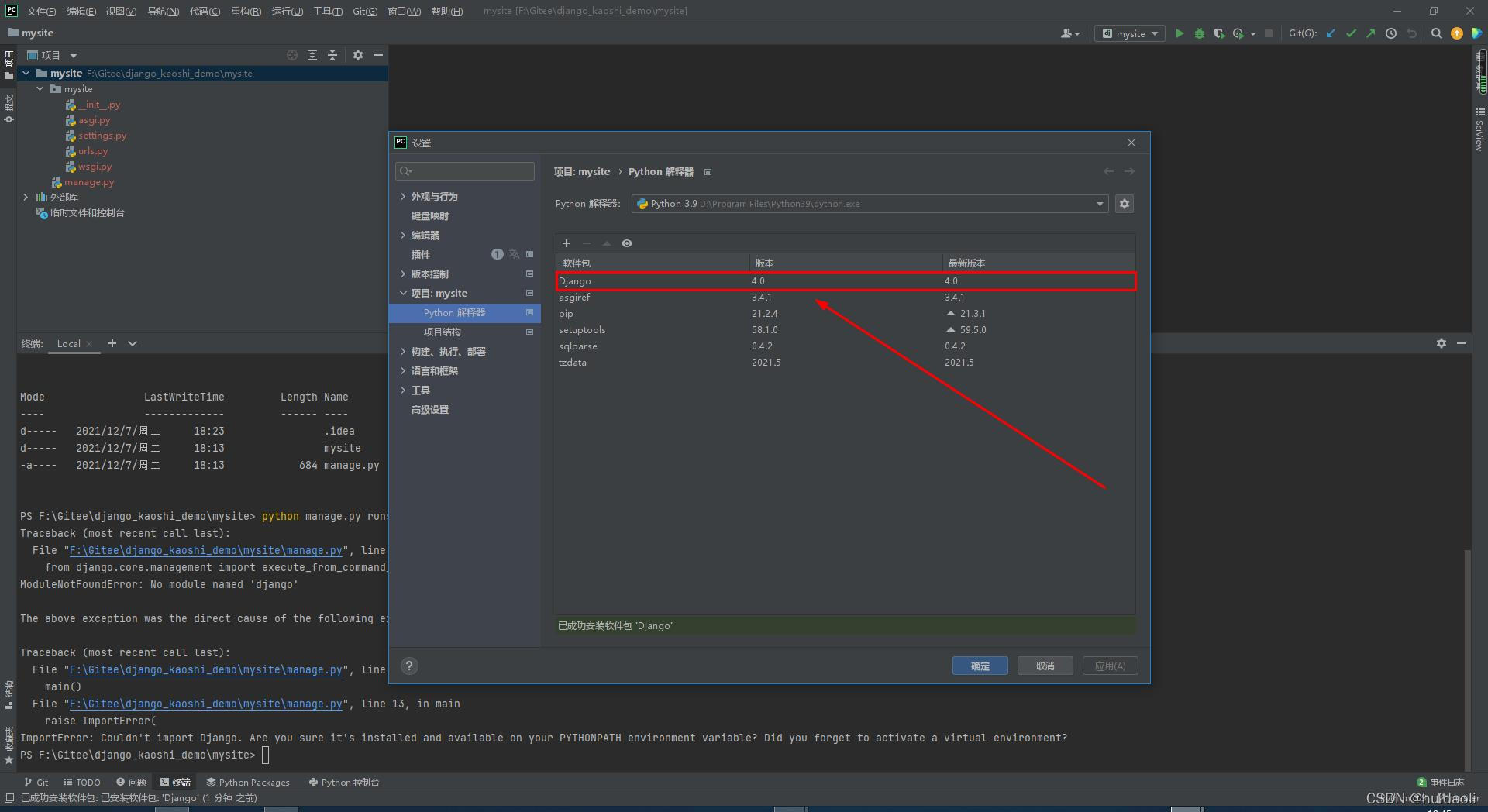The image size is (1488, 812).
Task: Collapse all in project tool window
Action: (x=332, y=55)
